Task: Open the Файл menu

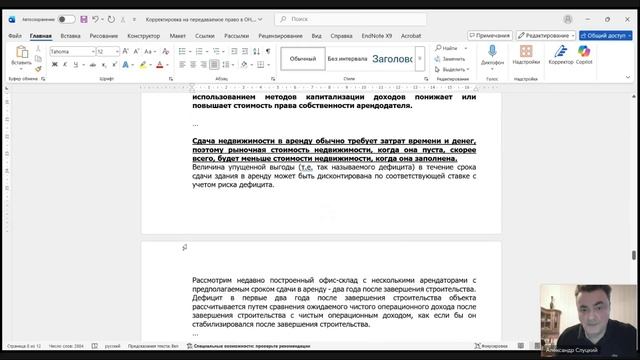Action: (15, 36)
